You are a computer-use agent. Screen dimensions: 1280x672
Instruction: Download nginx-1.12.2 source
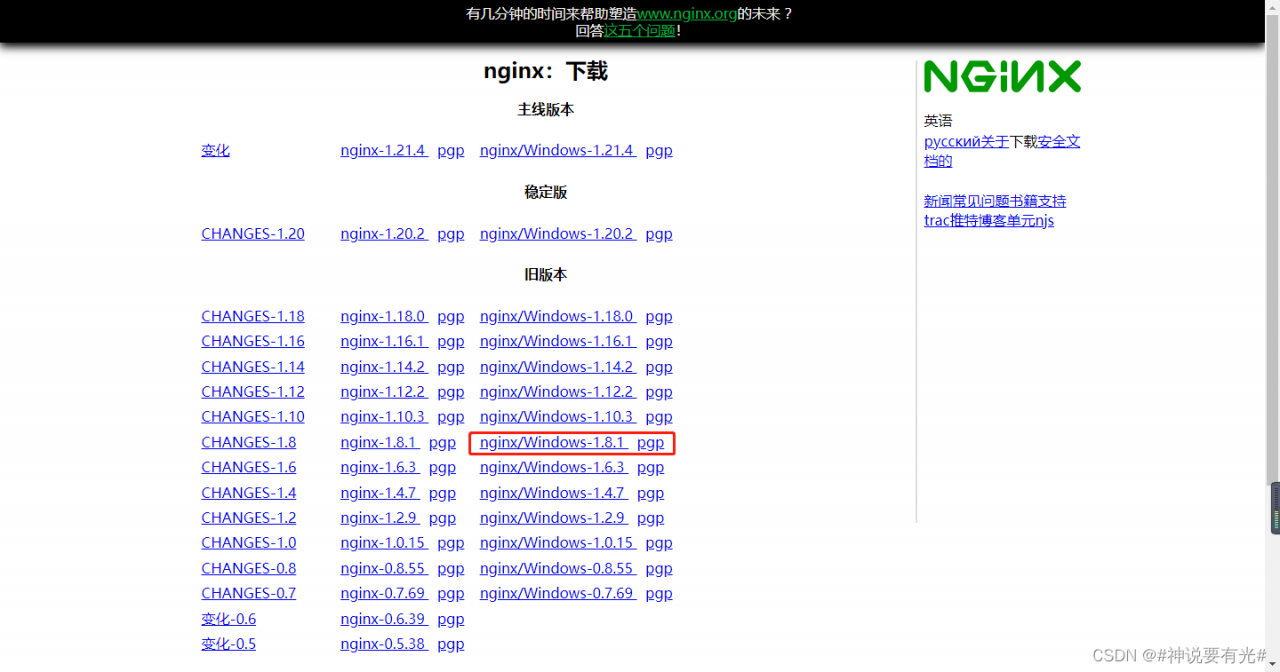tap(384, 392)
